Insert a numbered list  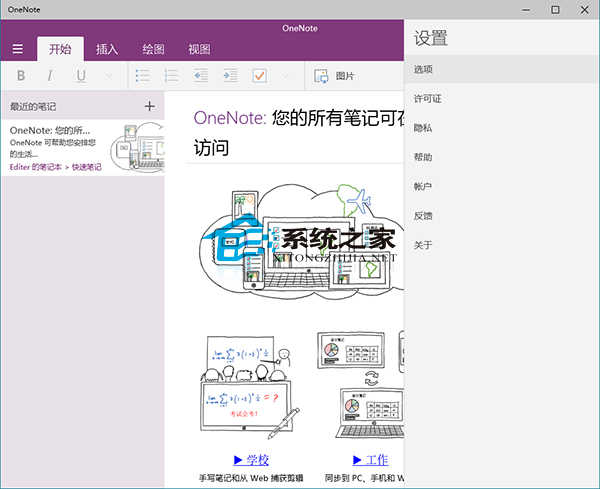coord(172,76)
